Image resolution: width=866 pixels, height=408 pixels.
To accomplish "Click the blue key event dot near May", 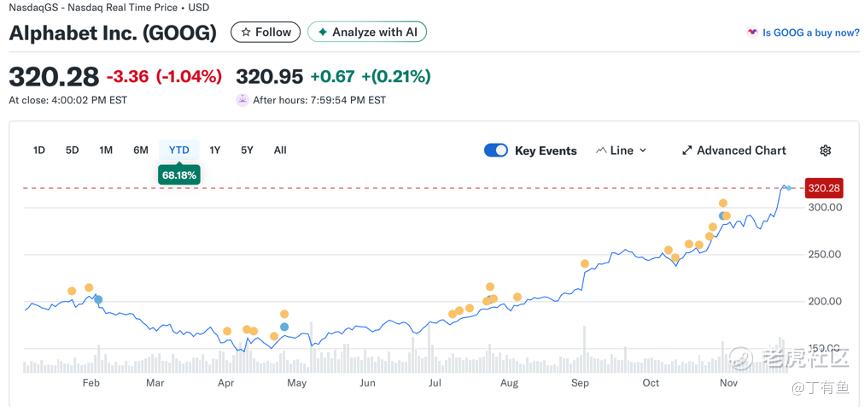I will 285,327.
